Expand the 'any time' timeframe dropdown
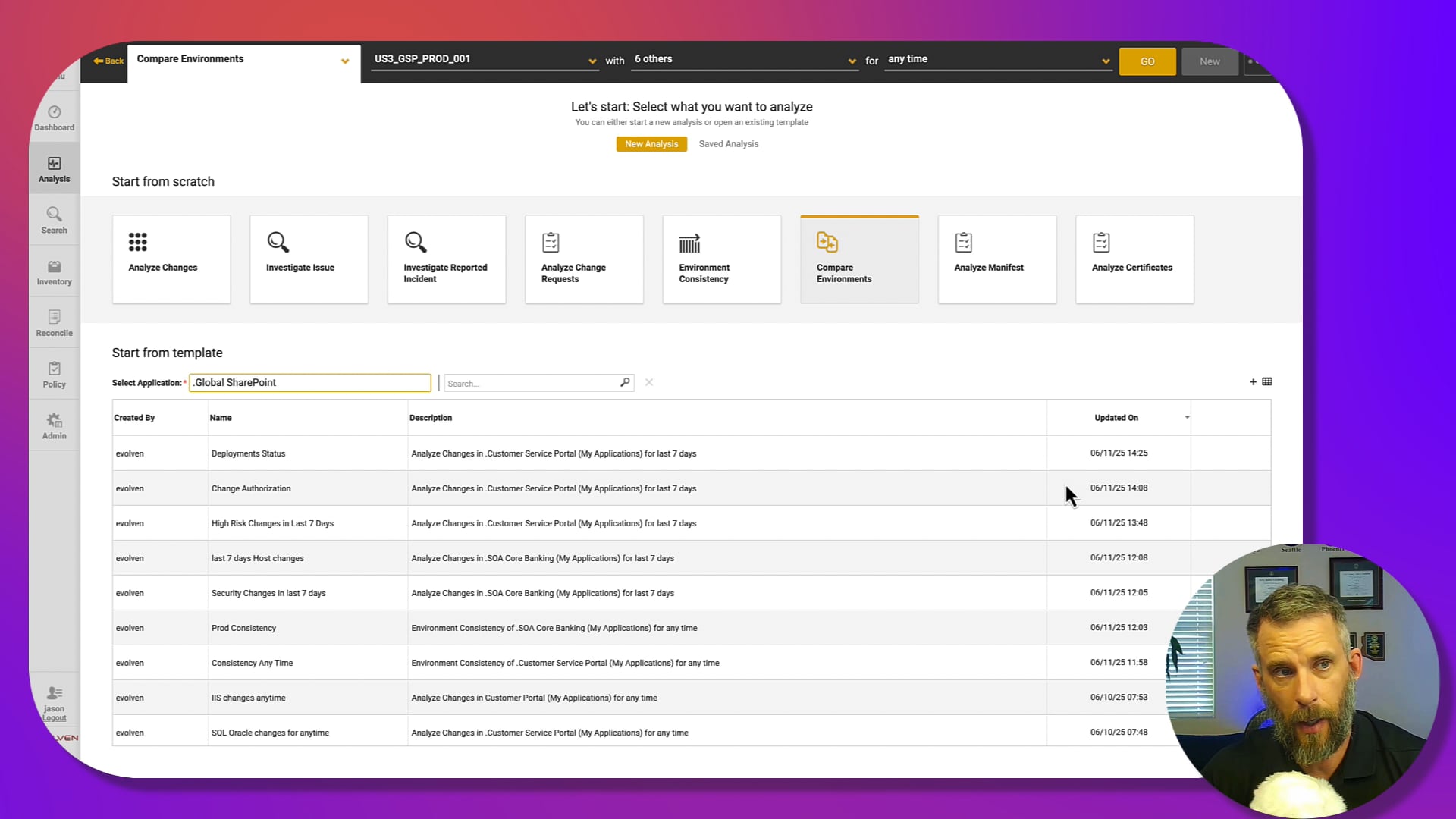1456x819 pixels. click(x=1106, y=61)
